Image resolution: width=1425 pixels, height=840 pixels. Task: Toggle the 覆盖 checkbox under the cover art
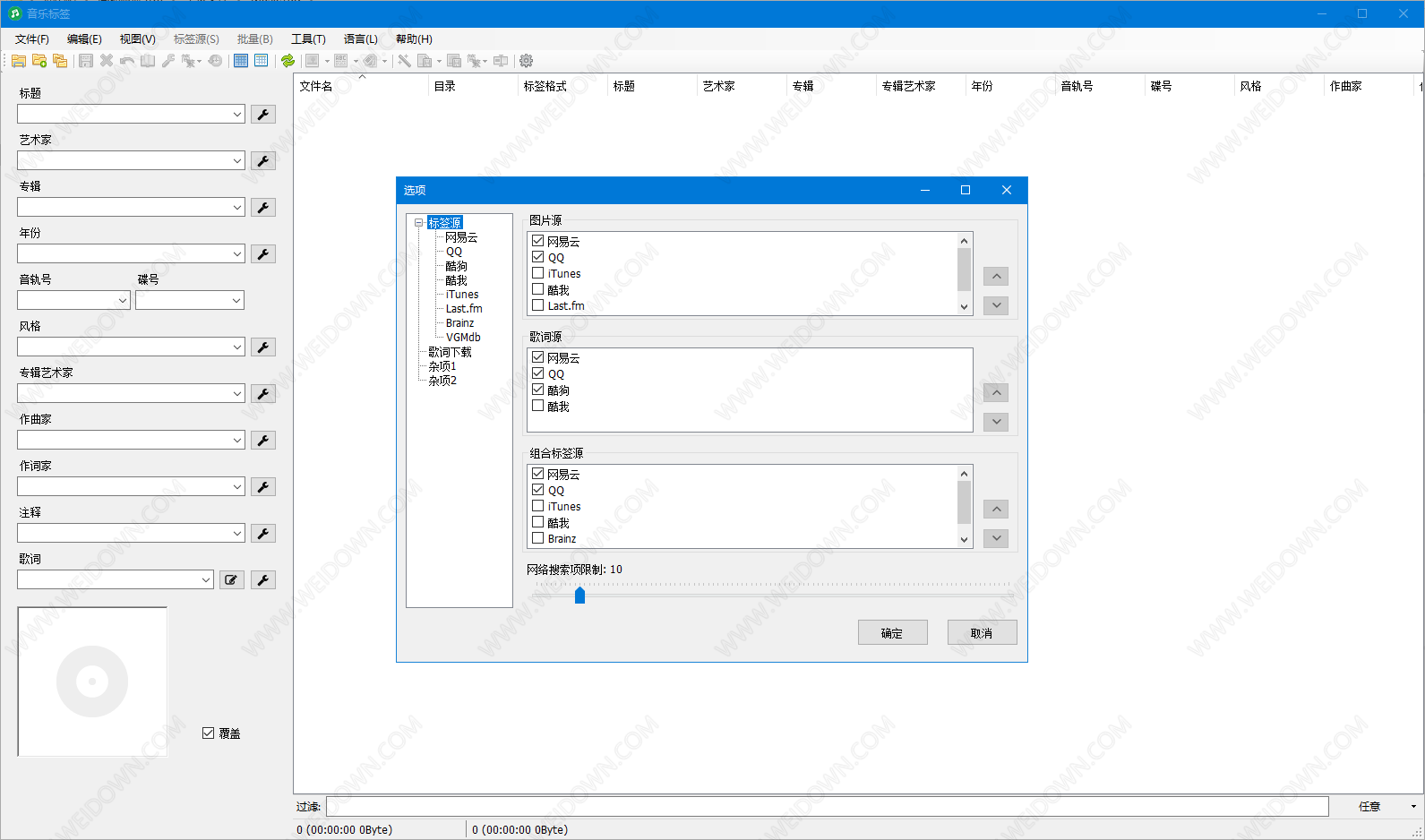209,733
